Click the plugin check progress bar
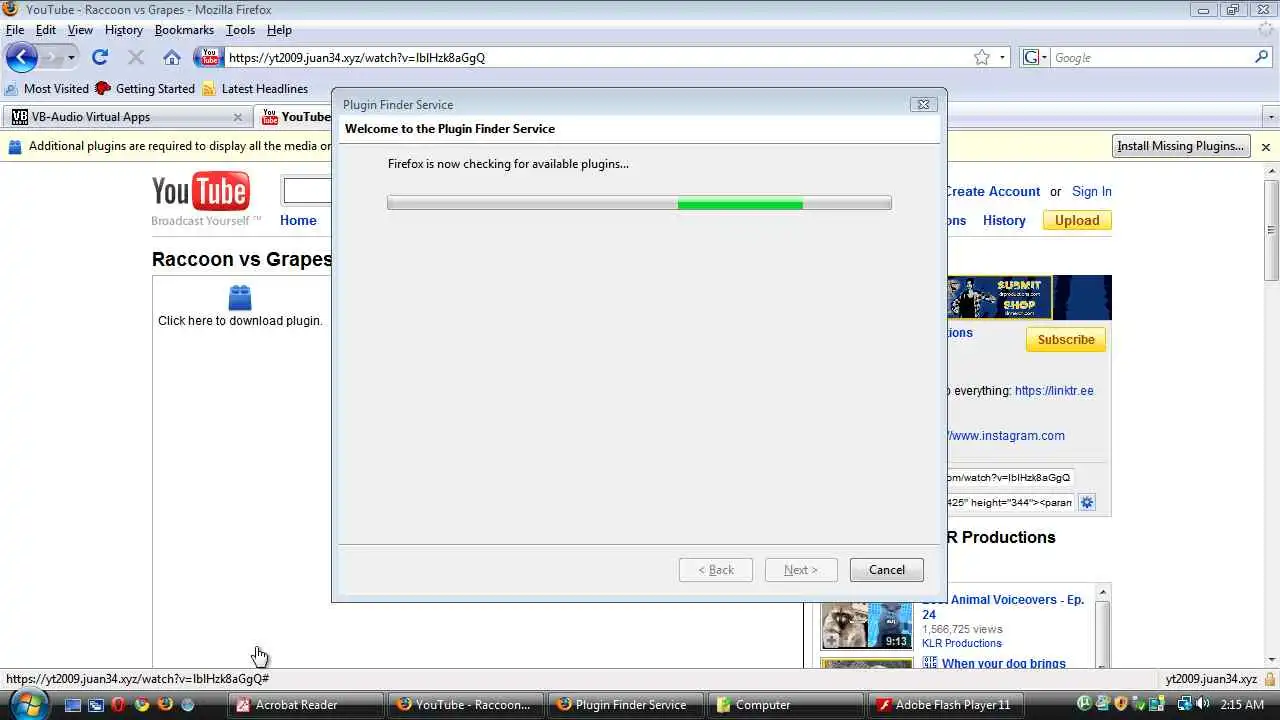The width and height of the screenshot is (1280, 720). pyautogui.click(x=639, y=204)
